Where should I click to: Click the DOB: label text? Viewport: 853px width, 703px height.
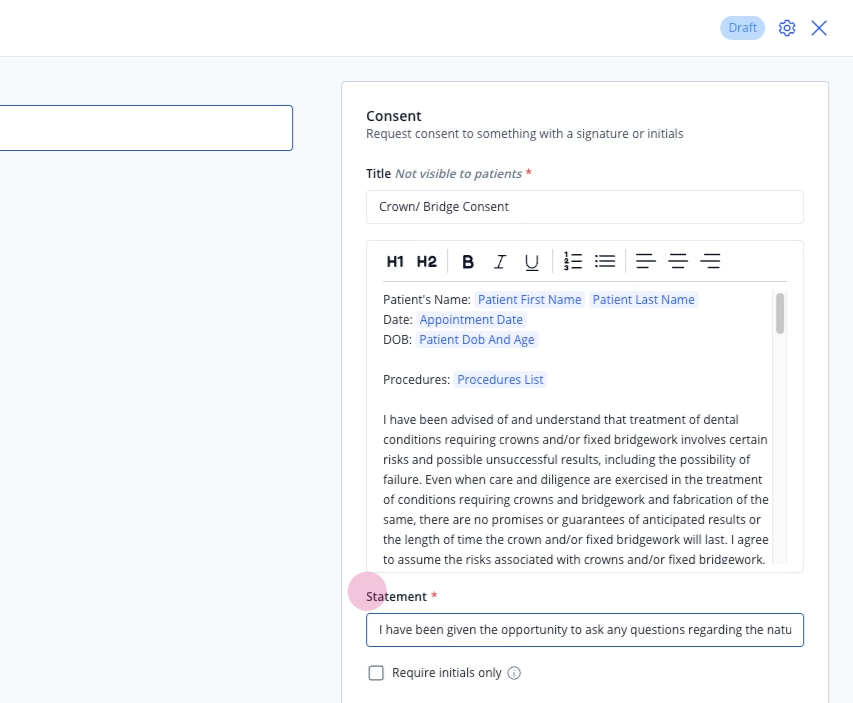[397, 340]
